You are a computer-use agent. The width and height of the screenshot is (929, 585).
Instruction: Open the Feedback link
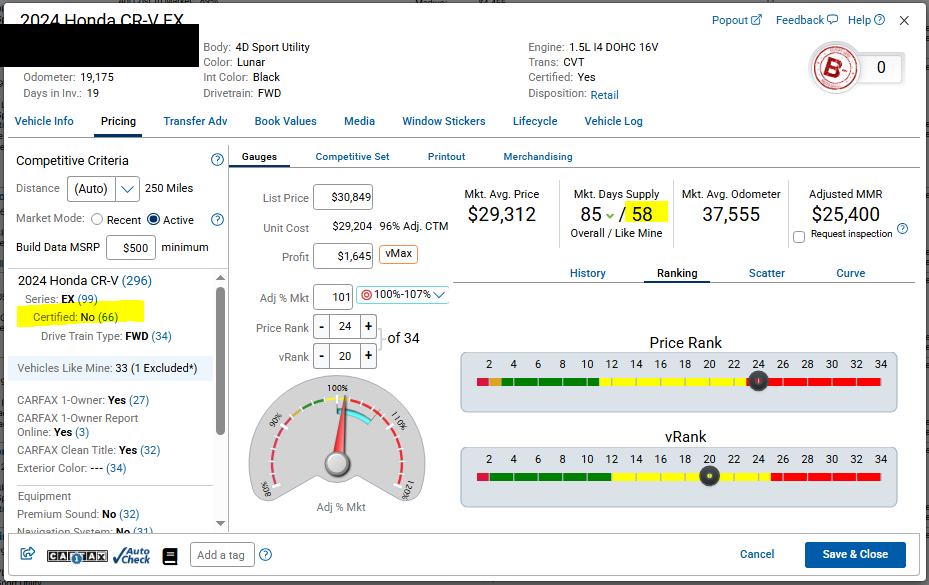807,20
